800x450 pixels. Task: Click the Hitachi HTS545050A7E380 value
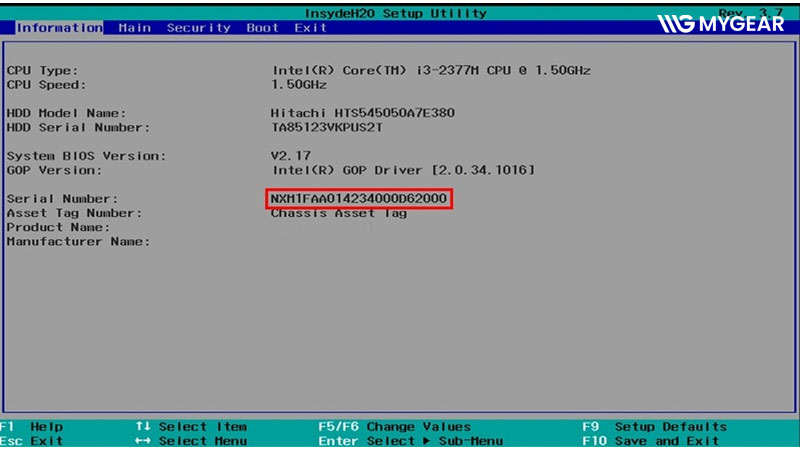363,113
